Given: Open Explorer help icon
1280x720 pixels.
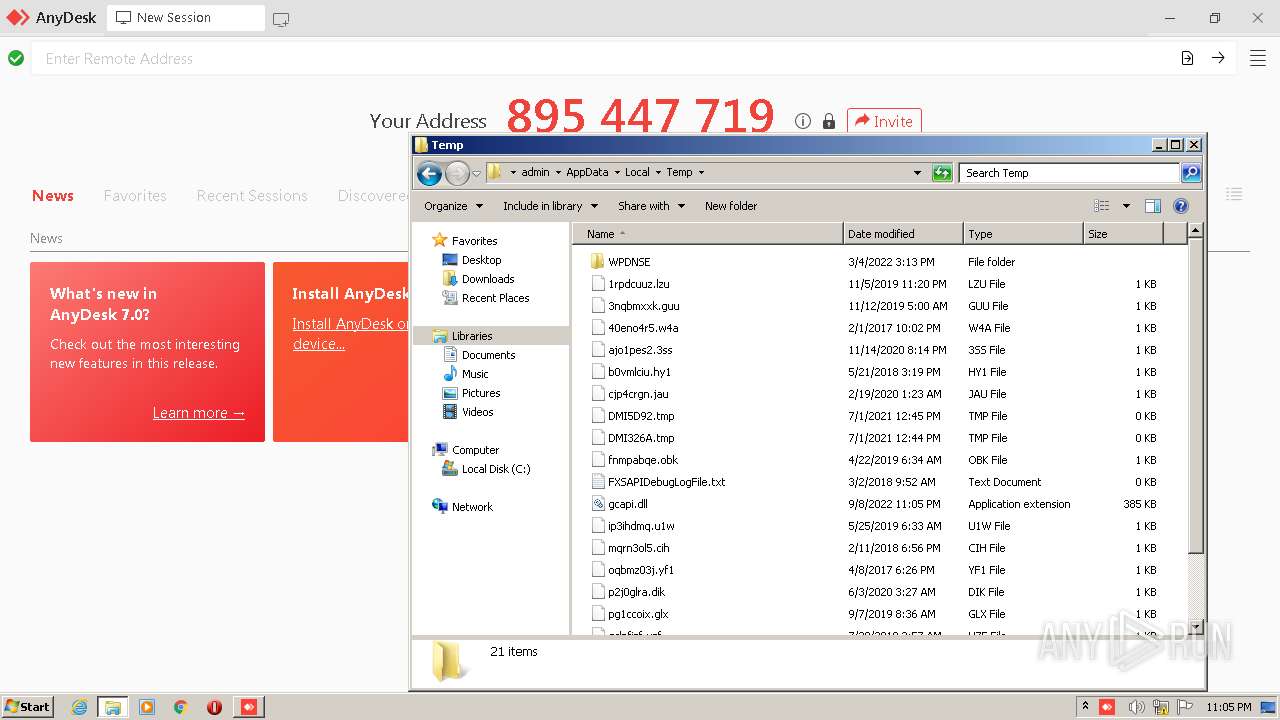Looking at the screenshot, I should pos(1181,206).
